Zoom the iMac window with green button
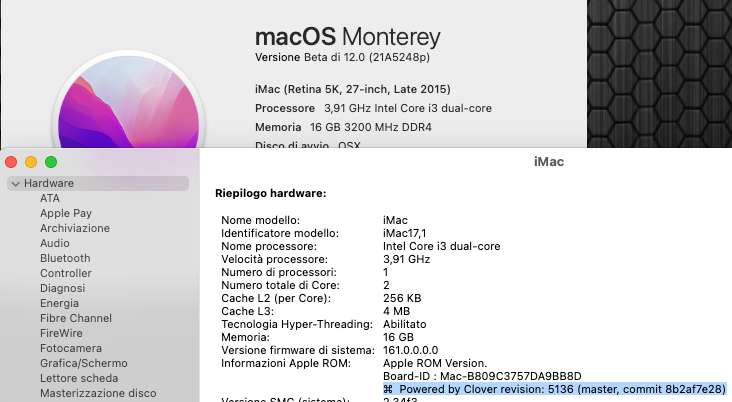The width and height of the screenshot is (732, 402). [51, 162]
